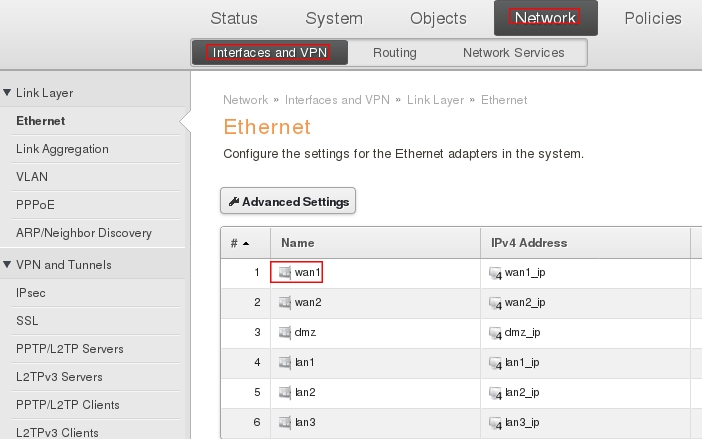The height and width of the screenshot is (439, 702).
Task: Click the dmz interface icon
Action: [285, 332]
